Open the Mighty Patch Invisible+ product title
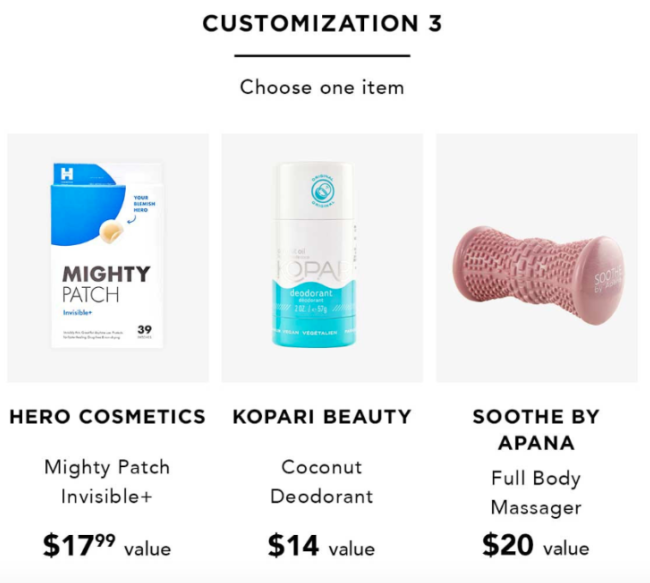 (x=107, y=482)
